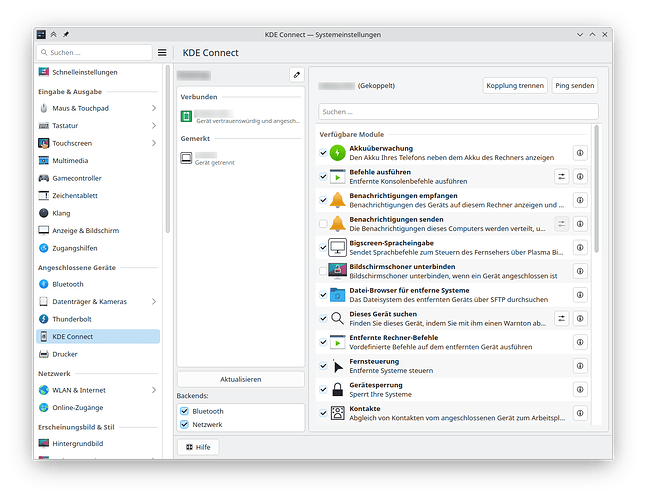Expand the Touchscreen chevron
The height and width of the screenshot is (499, 646).
coord(154,143)
